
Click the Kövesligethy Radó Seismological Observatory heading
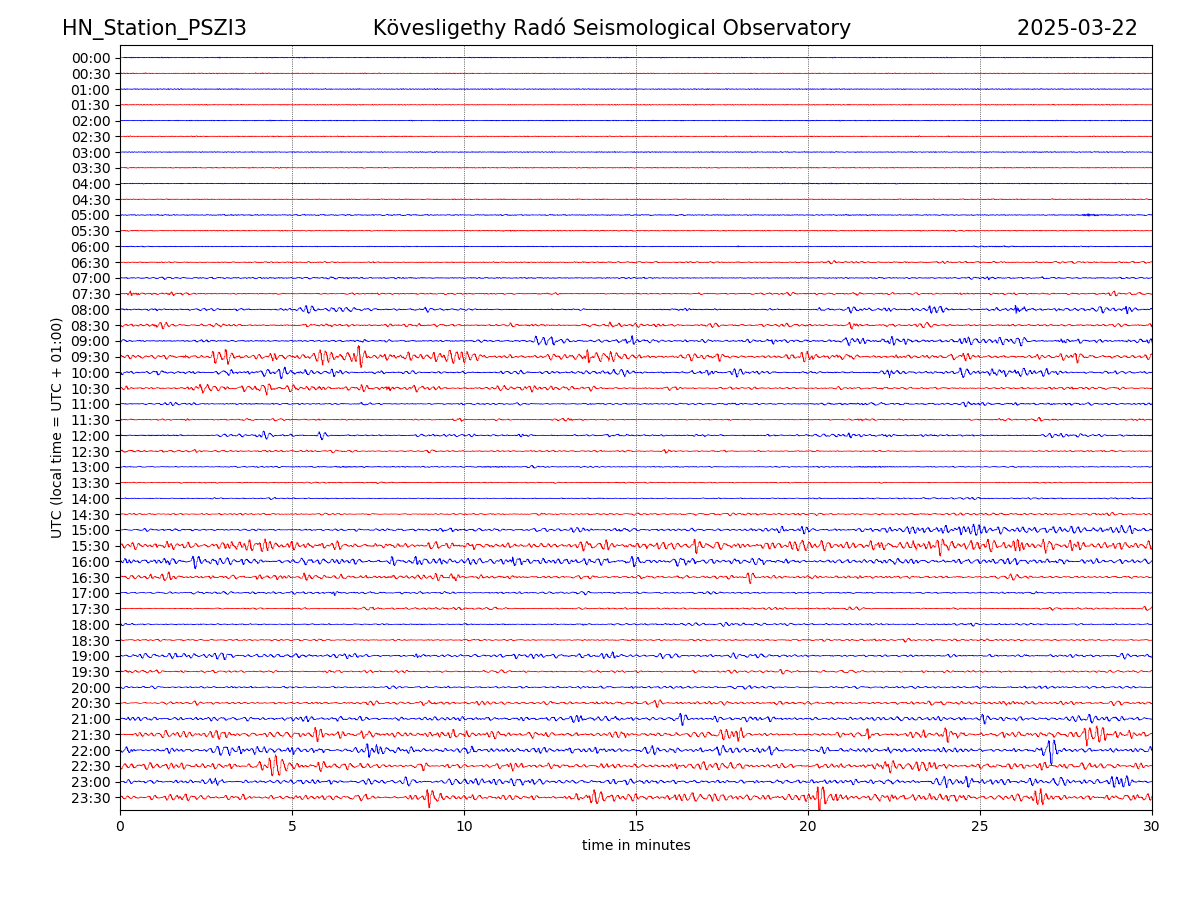tap(611, 28)
